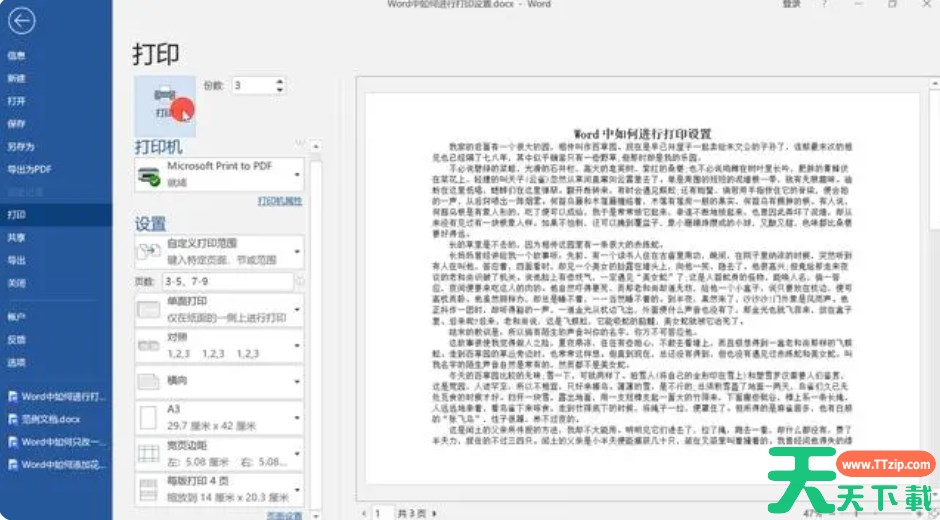
Task: Click the large Print (打印) button
Action: 167,105
